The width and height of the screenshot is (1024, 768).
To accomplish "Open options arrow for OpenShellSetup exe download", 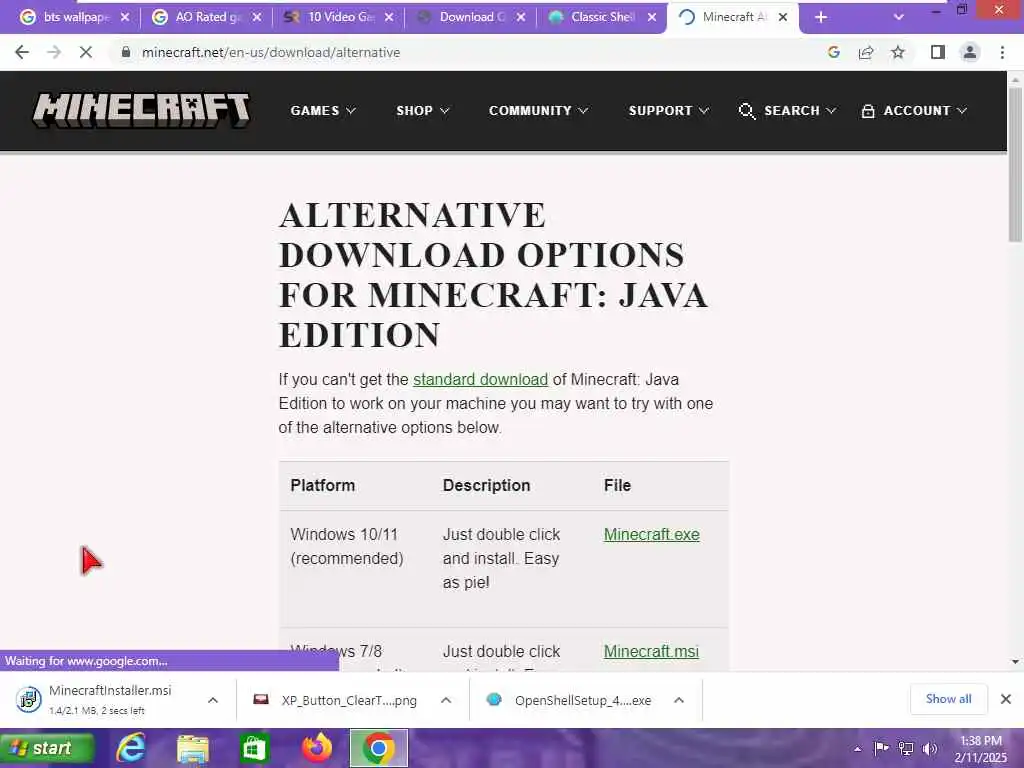I will tap(679, 700).
